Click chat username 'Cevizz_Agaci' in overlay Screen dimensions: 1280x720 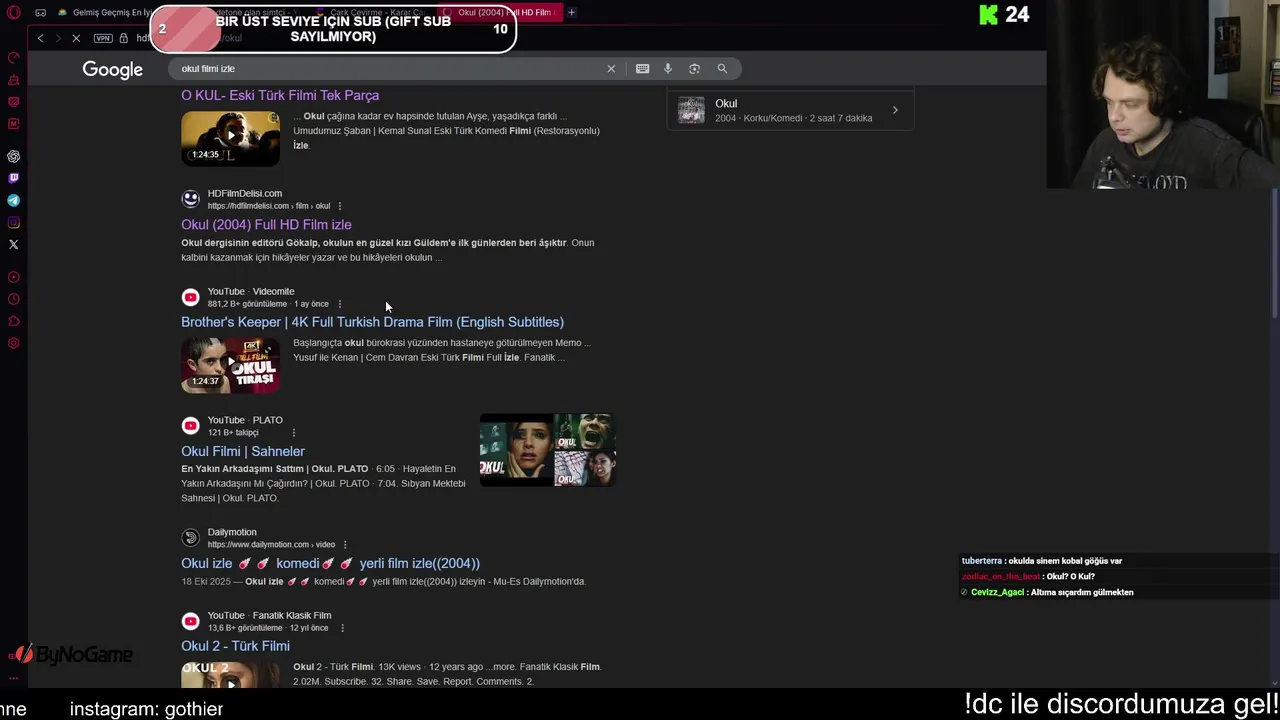point(997,592)
